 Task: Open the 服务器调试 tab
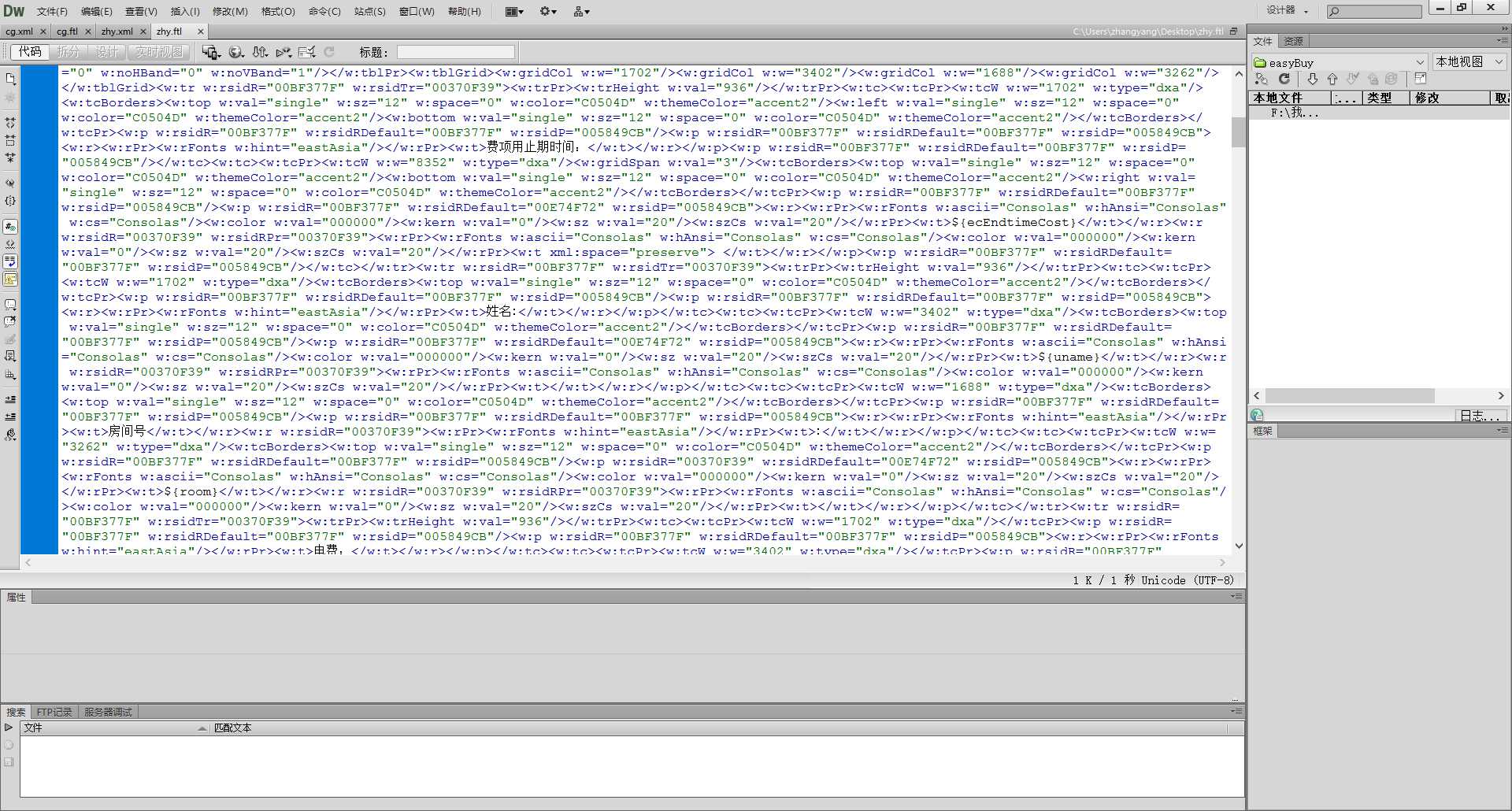[x=108, y=712]
